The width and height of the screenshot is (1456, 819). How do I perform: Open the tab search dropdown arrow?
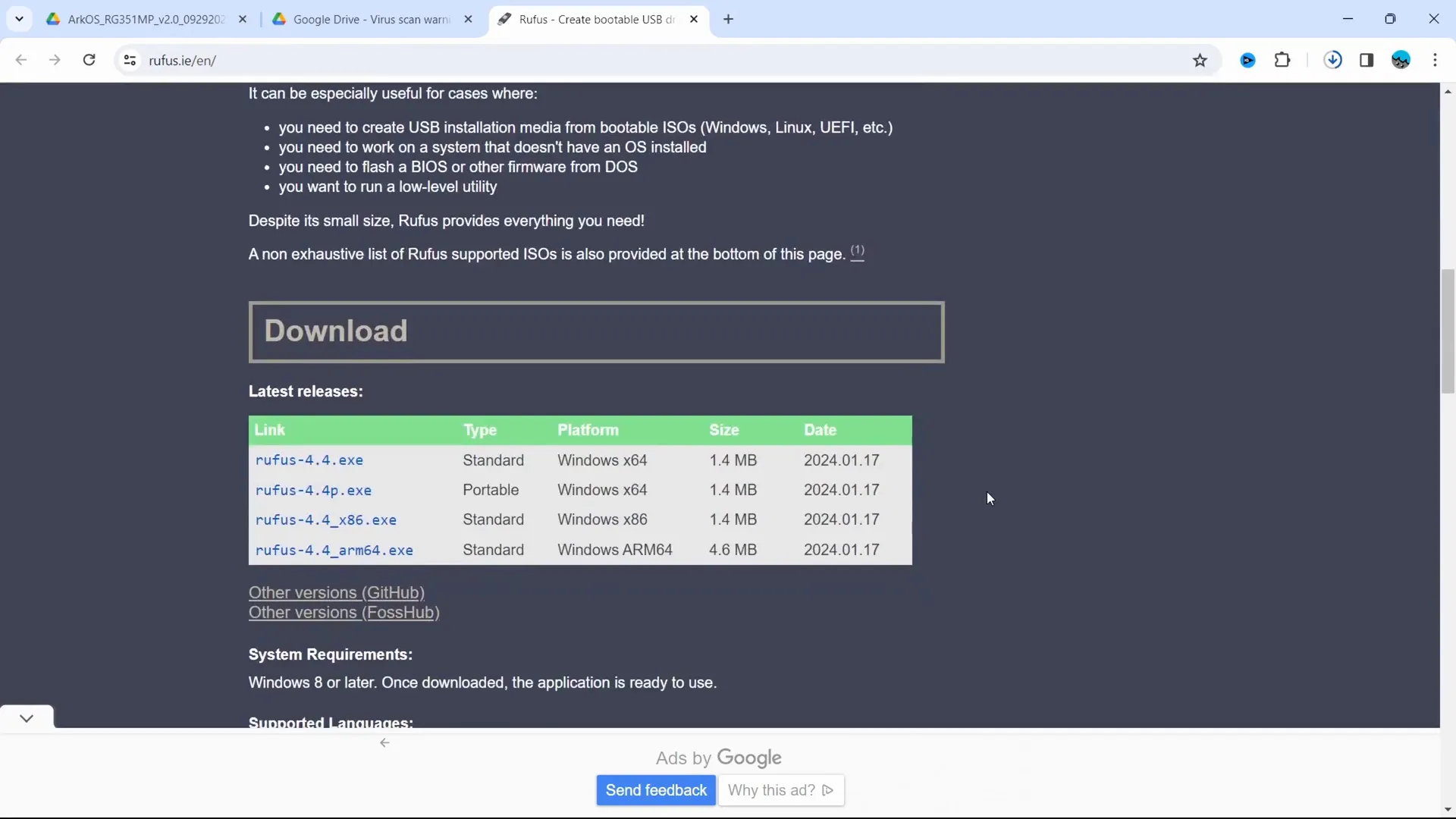point(19,19)
